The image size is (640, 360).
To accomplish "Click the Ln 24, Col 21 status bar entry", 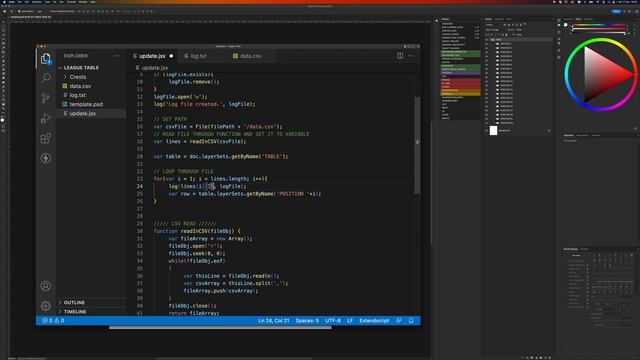I will click(273, 321).
